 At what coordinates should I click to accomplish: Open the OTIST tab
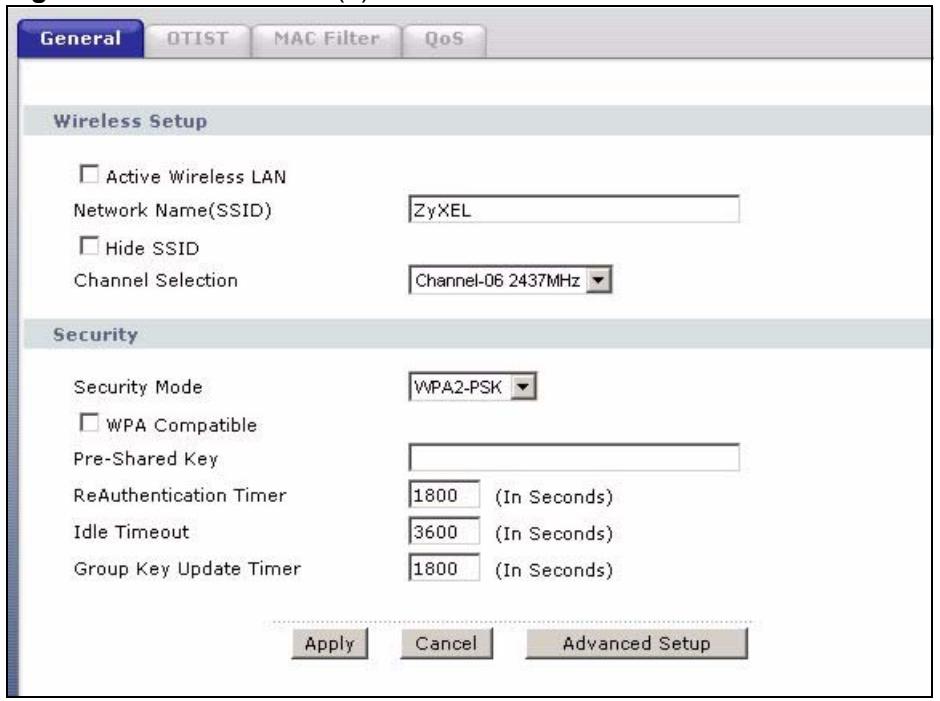click(197, 40)
